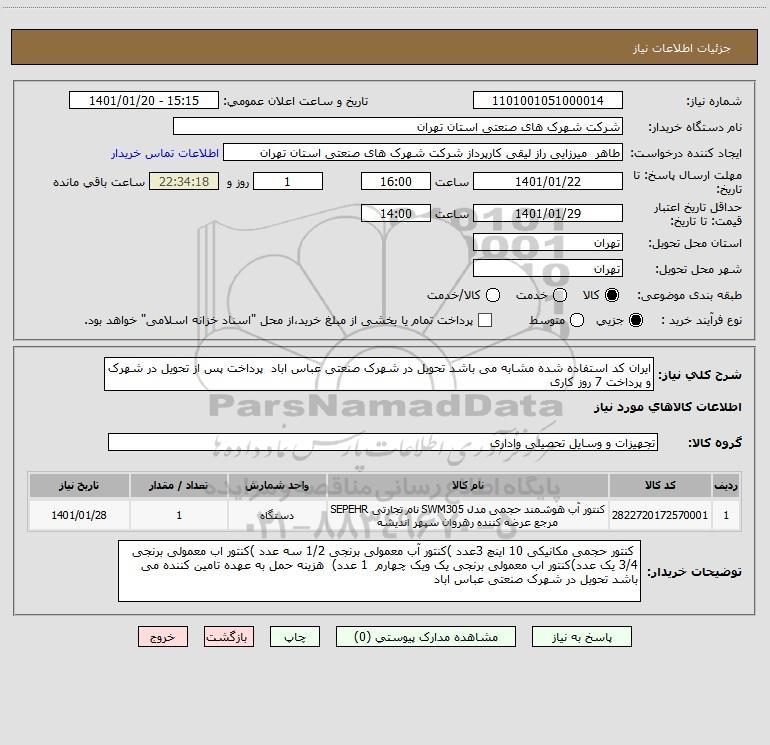Click the گروه کالا field تجهیزات و وسایل تحصیلی واداری
Viewport: 770px width, 745px height.
click(383, 442)
